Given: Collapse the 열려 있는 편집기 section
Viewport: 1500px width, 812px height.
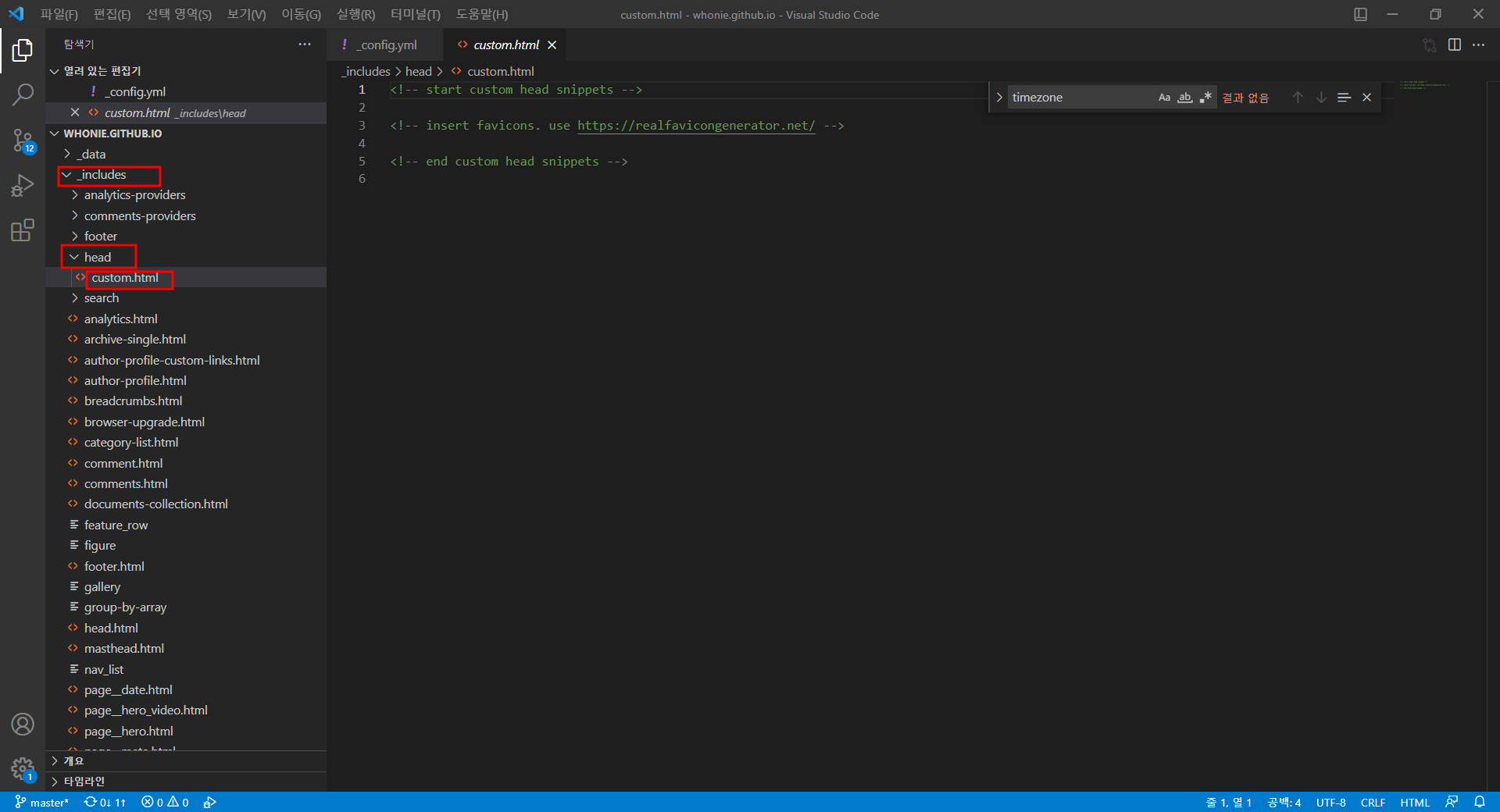Looking at the screenshot, I should 186,71.
